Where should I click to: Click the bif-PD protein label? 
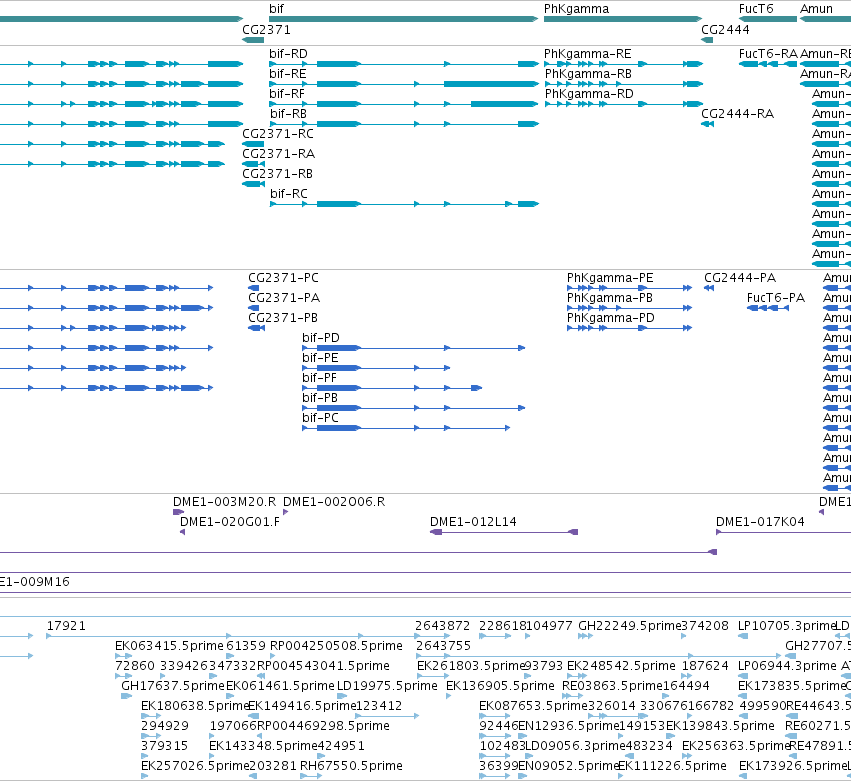321,338
